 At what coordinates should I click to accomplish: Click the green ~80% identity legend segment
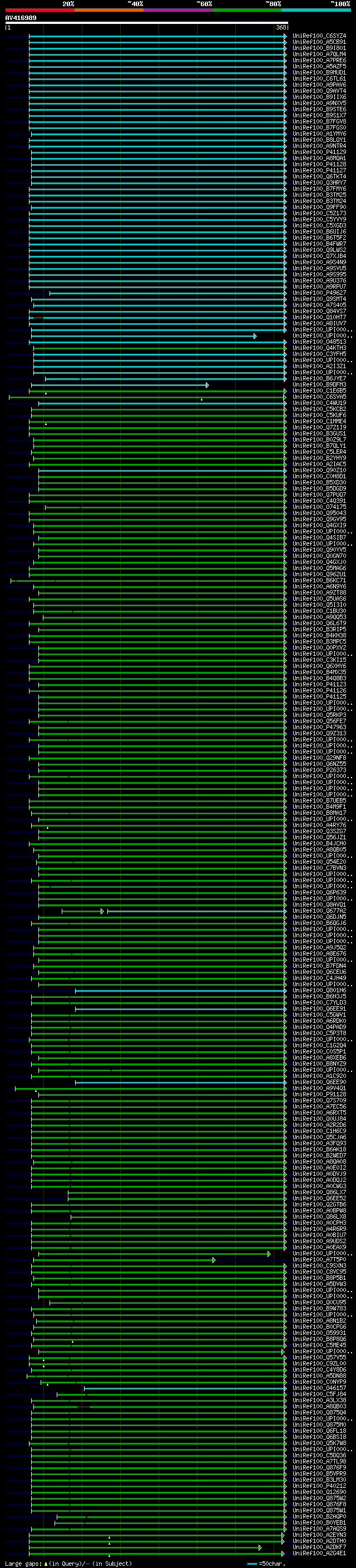(247, 10)
